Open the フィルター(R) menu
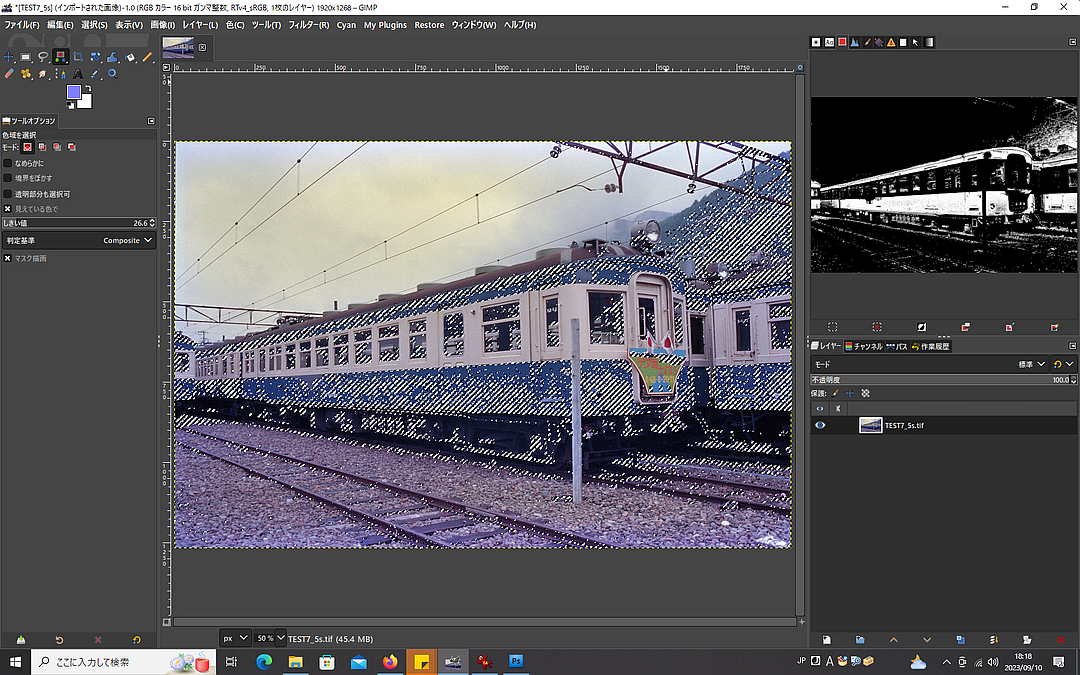The image size is (1080, 675). 309,25
